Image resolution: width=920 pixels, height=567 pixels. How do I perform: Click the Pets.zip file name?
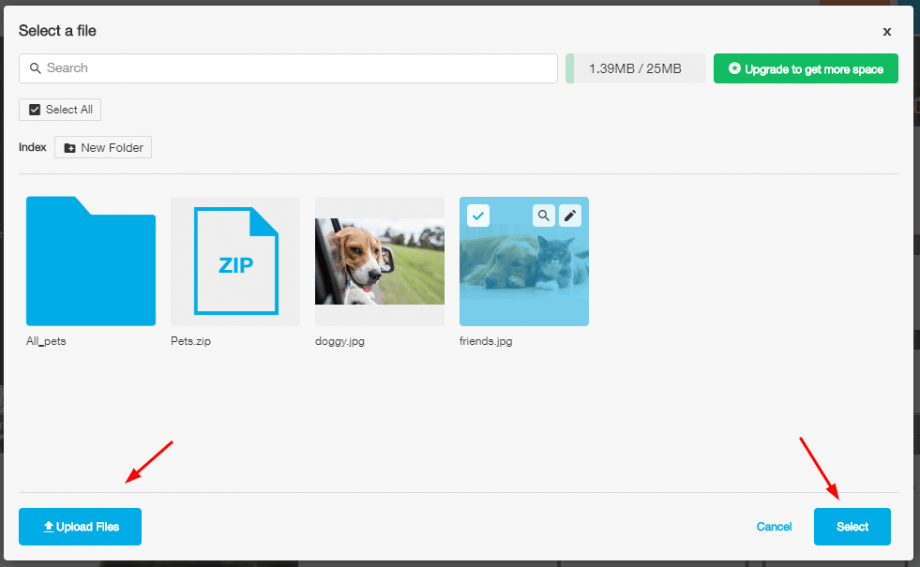click(x=191, y=341)
